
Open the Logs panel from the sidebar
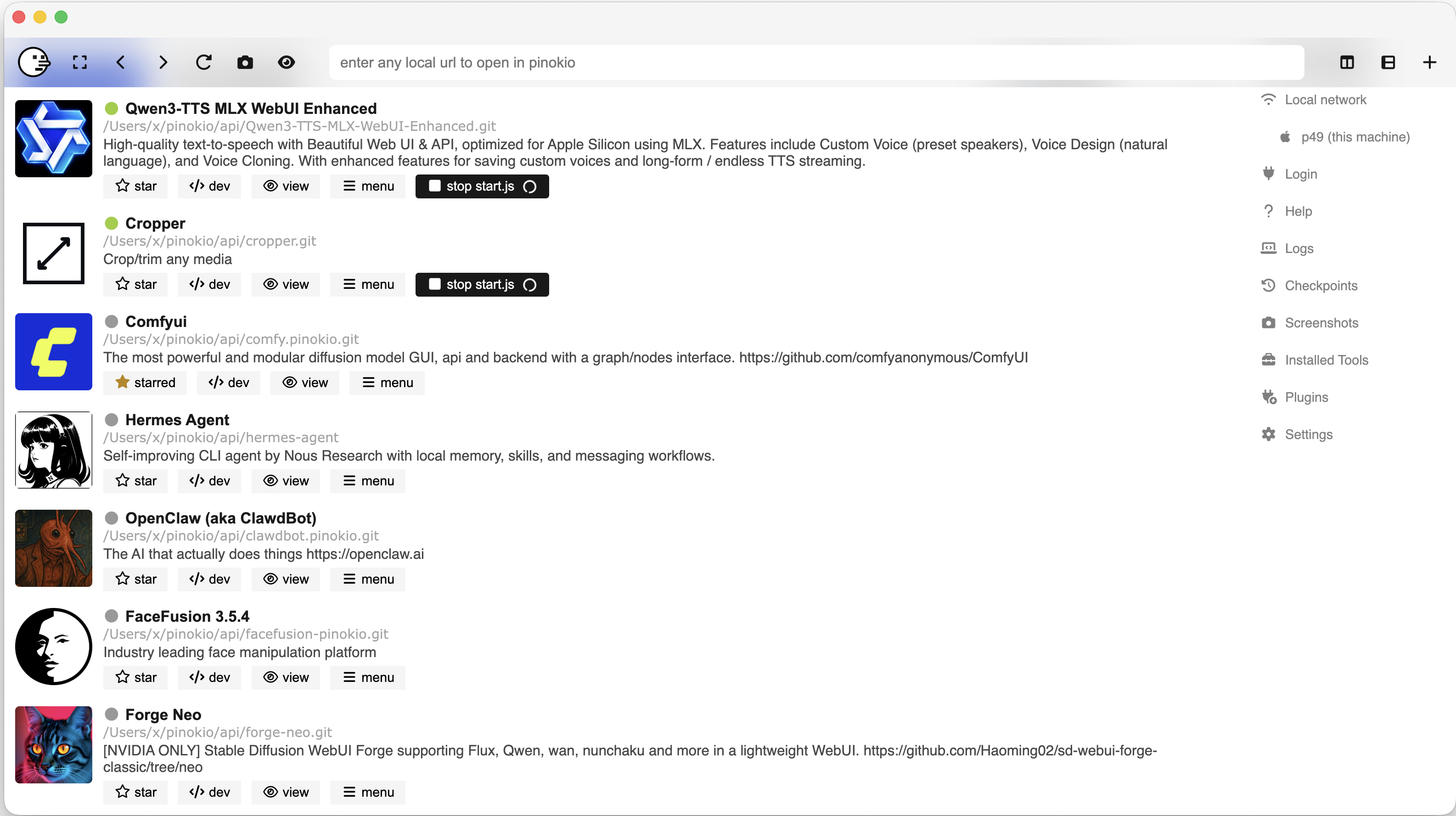(x=1299, y=248)
